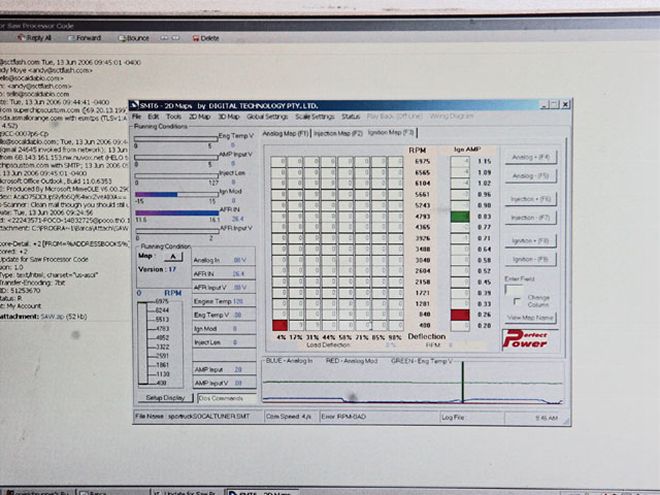Click the Reply All button in mail window
The width and height of the screenshot is (660, 495).
coord(35,38)
